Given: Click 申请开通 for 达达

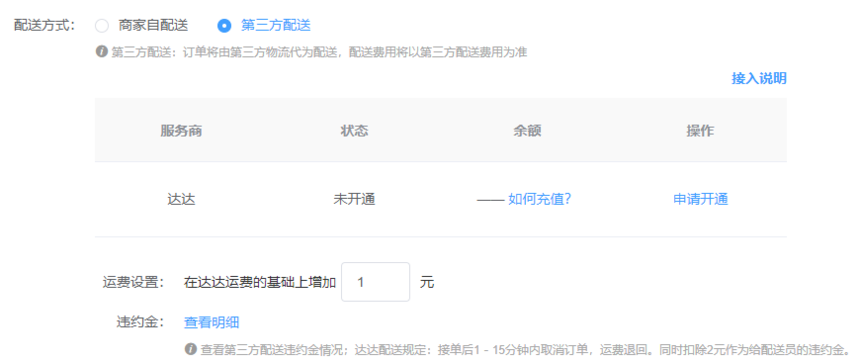Looking at the screenshot, I should coord(700,199).
